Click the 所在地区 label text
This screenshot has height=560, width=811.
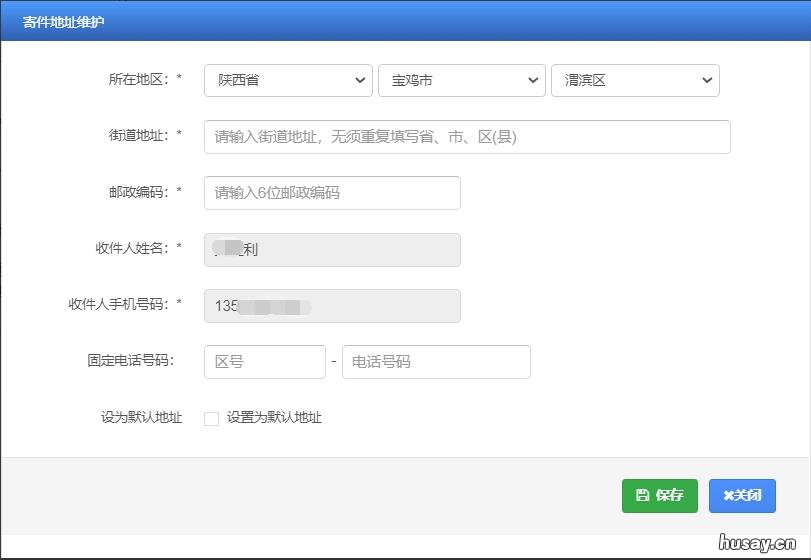tap(139, 79)
